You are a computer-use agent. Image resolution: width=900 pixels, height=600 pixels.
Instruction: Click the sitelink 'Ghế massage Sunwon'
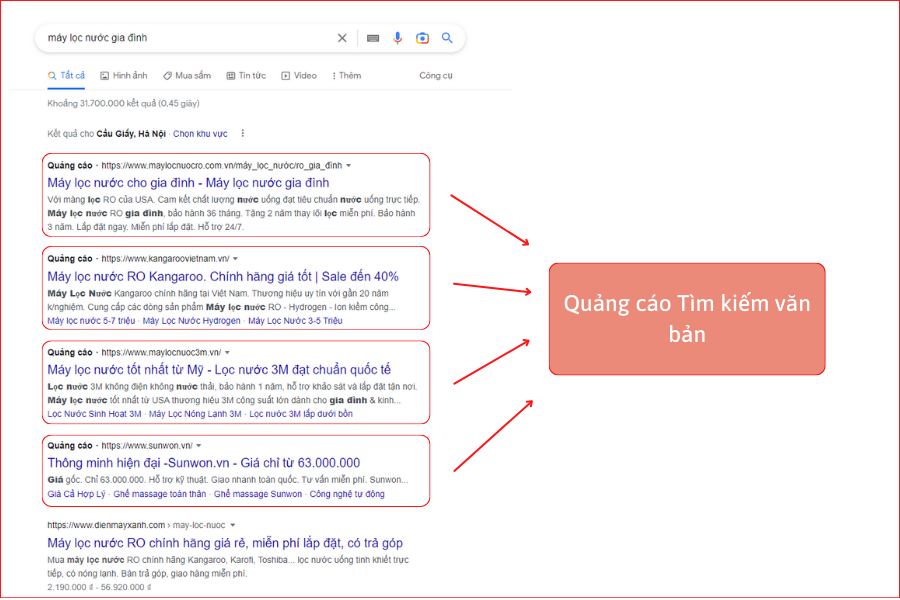(258, 494)
